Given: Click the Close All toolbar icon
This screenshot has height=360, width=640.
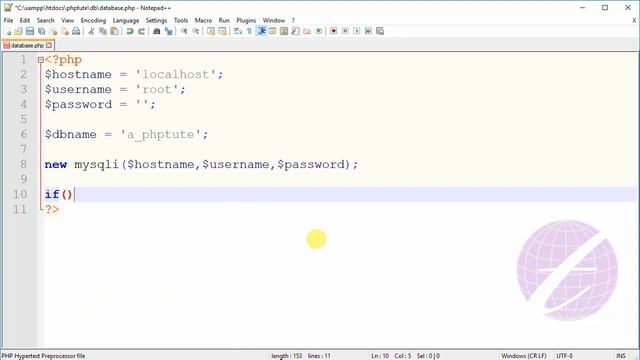Looking at the screenshot, I should pos(64,31).
